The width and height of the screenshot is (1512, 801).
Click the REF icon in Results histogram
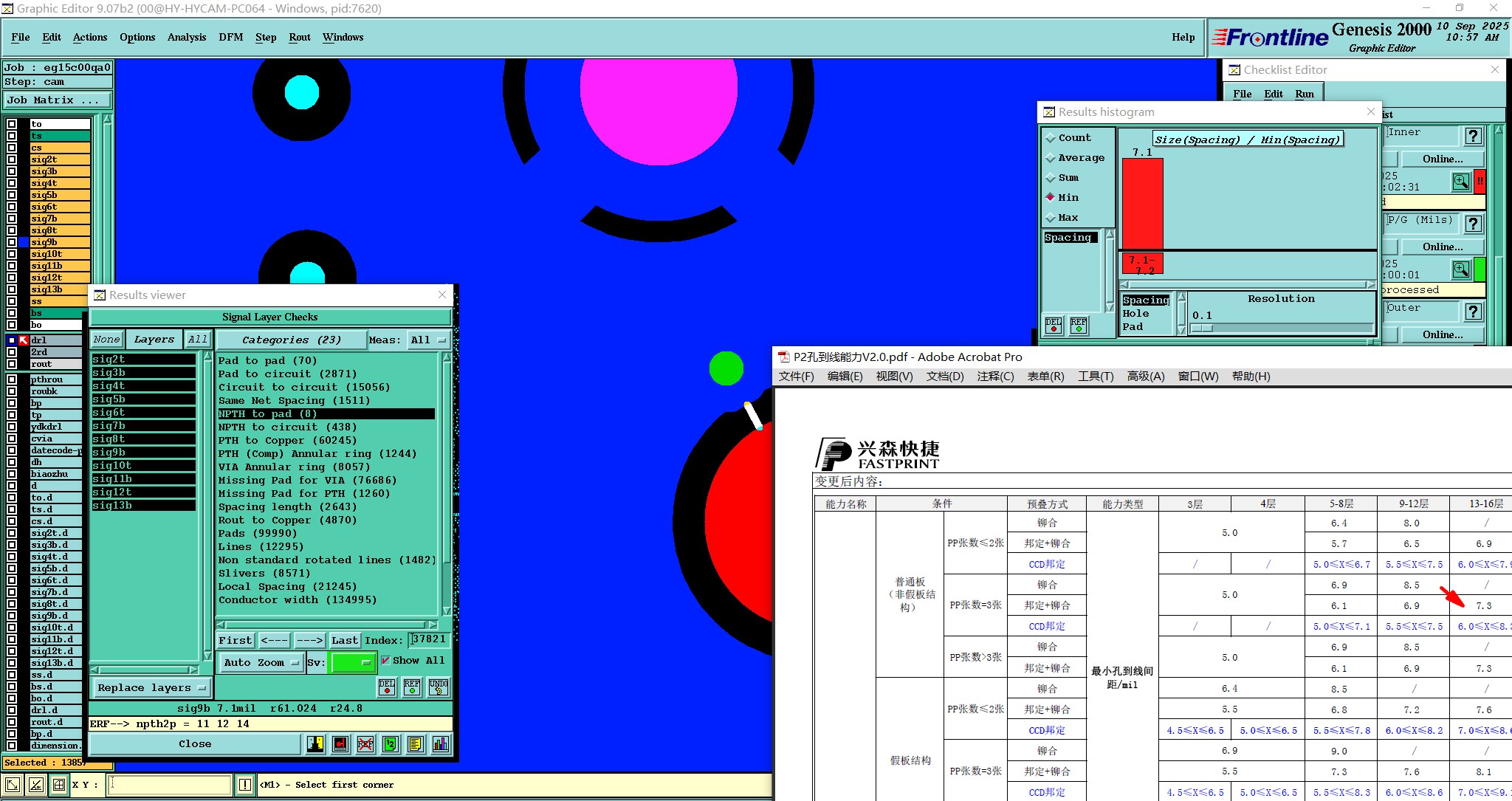coord(1079,326)
